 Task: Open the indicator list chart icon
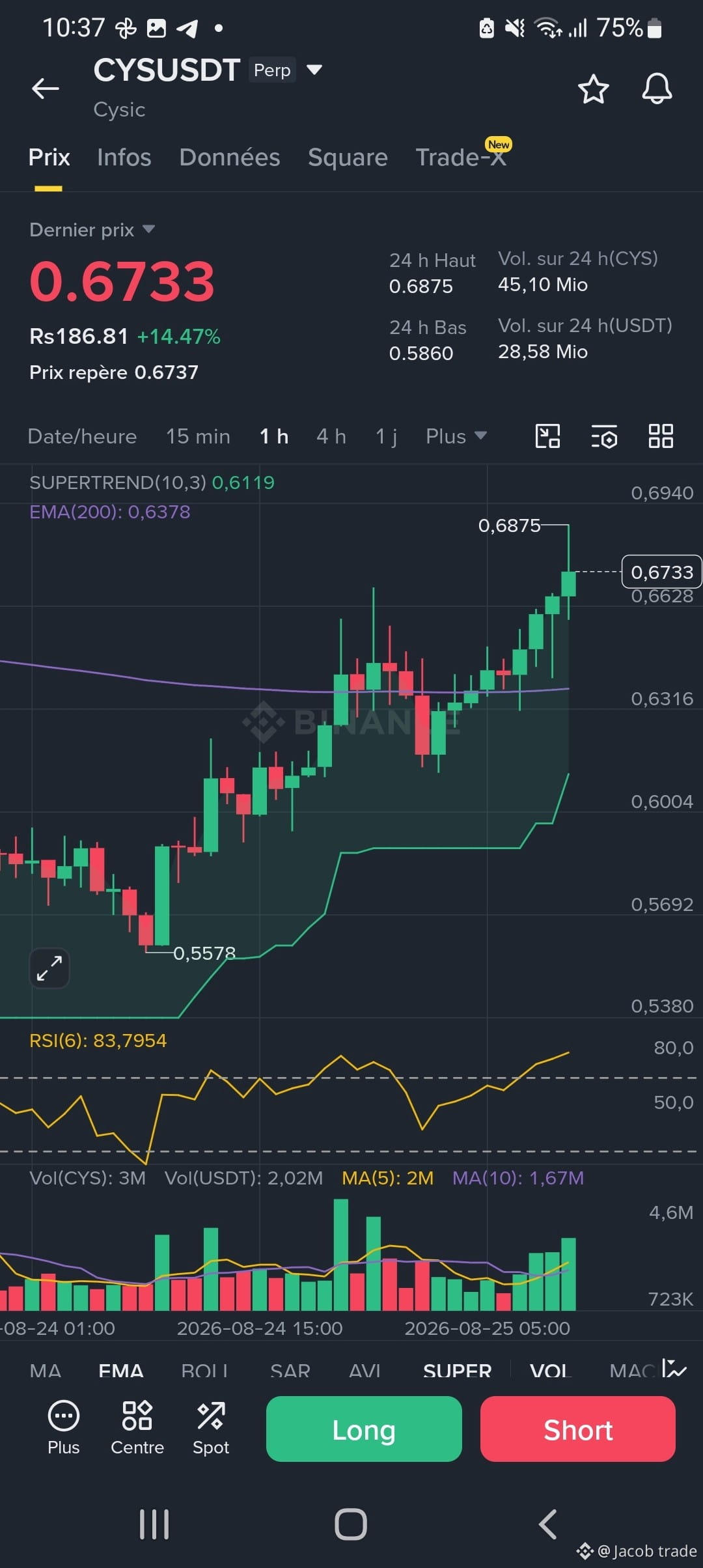click(x=674, y=1369)
